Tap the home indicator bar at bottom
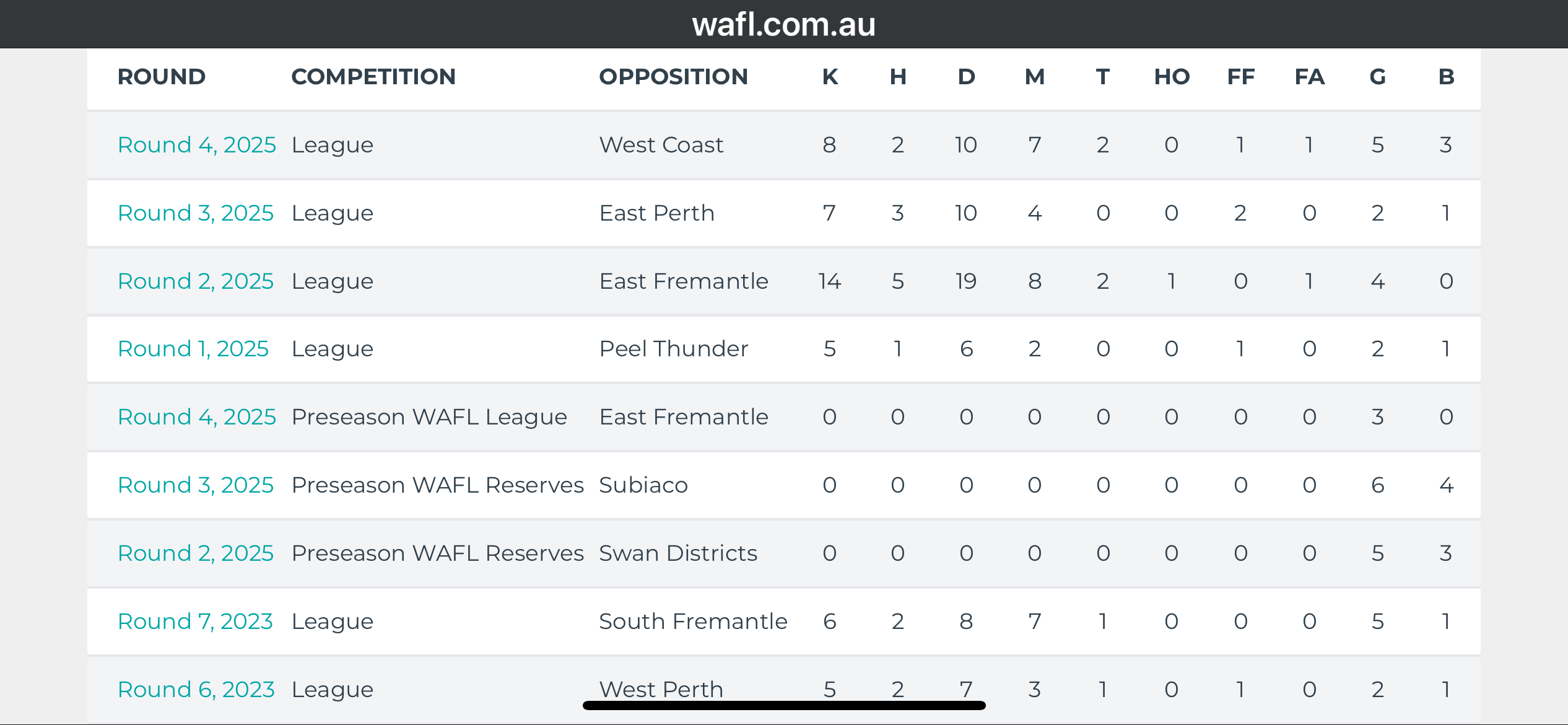The width and height of the screenshot is (1568, 725). click(784, 705)
